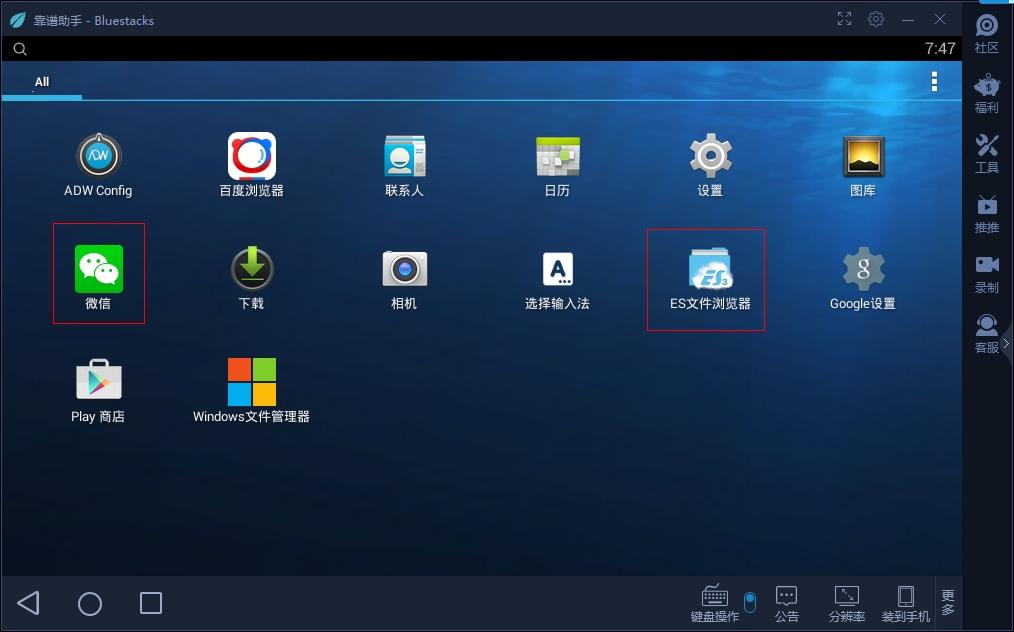
Task: Open 选择输入法 input method chooser
Action: 557,279
